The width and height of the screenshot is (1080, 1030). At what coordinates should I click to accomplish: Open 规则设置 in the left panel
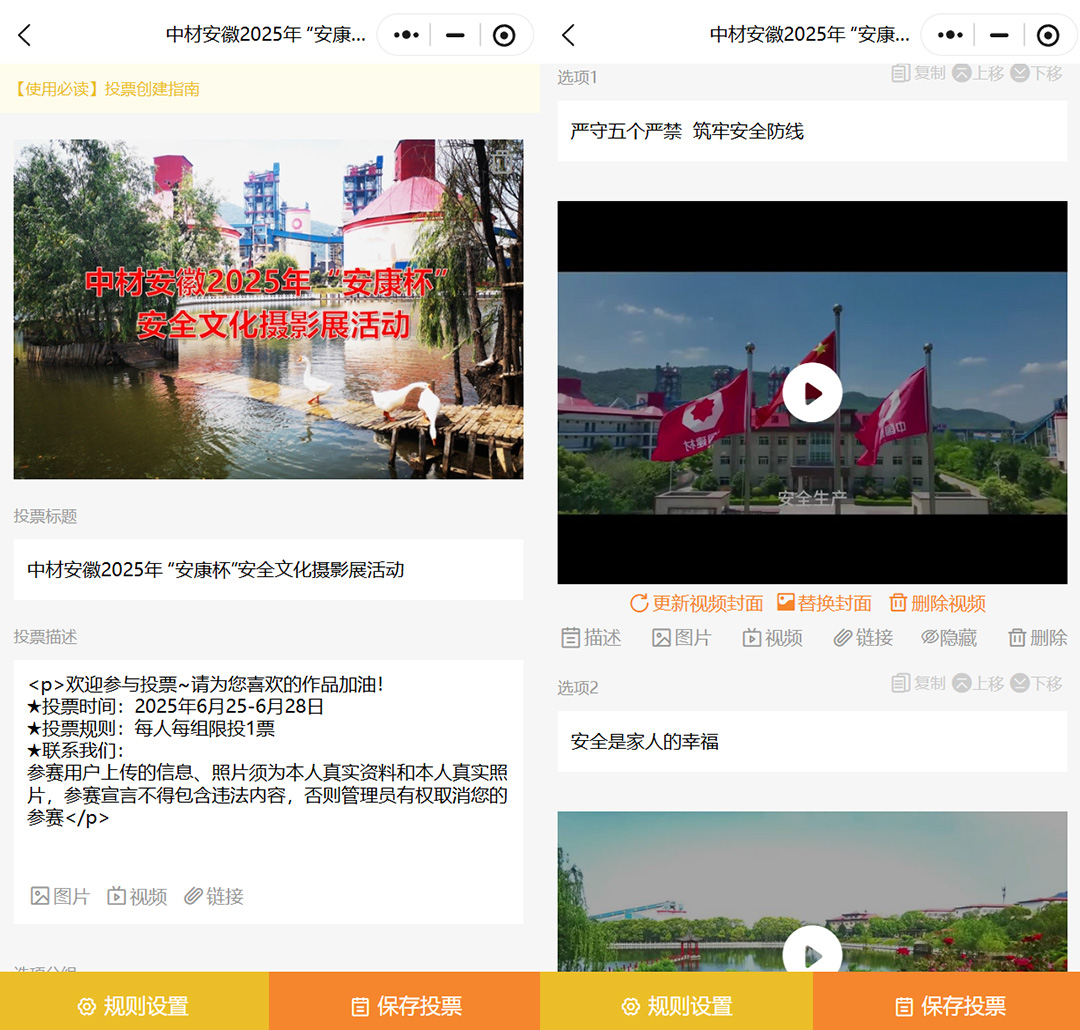click(134, 1006)
